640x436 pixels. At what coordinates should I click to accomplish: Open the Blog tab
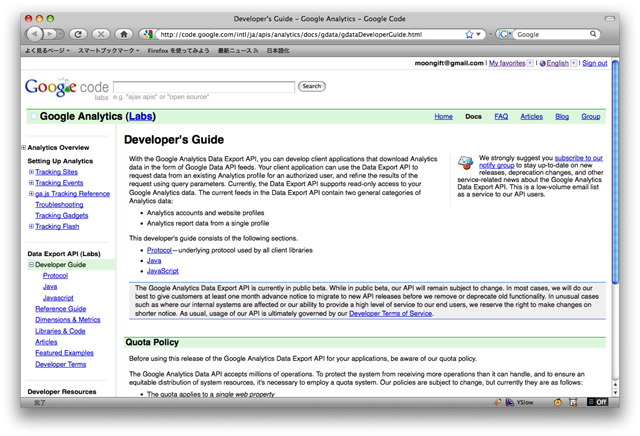562,116
